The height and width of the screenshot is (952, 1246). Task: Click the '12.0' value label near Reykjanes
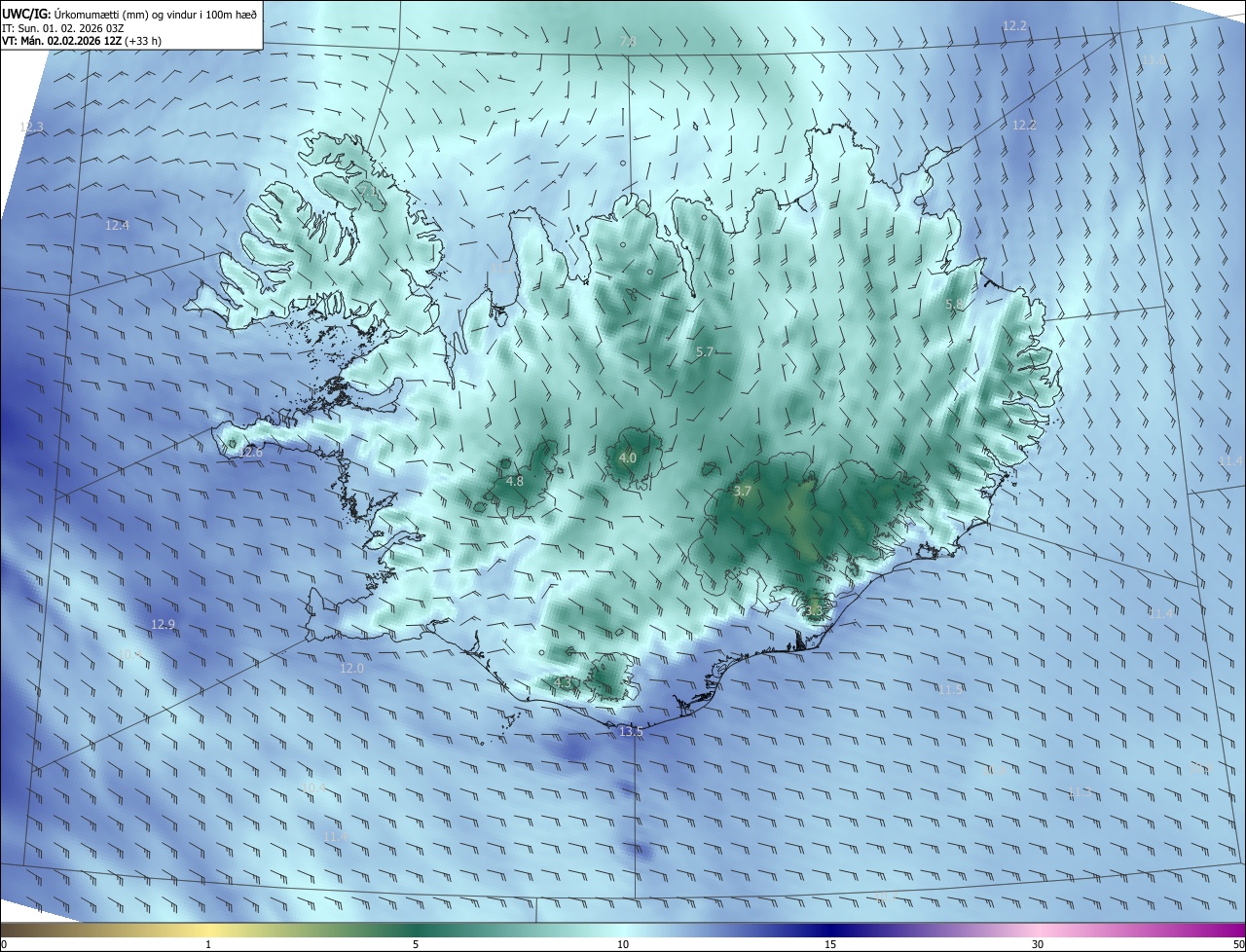pyautogui.click(x=351, y=668)
